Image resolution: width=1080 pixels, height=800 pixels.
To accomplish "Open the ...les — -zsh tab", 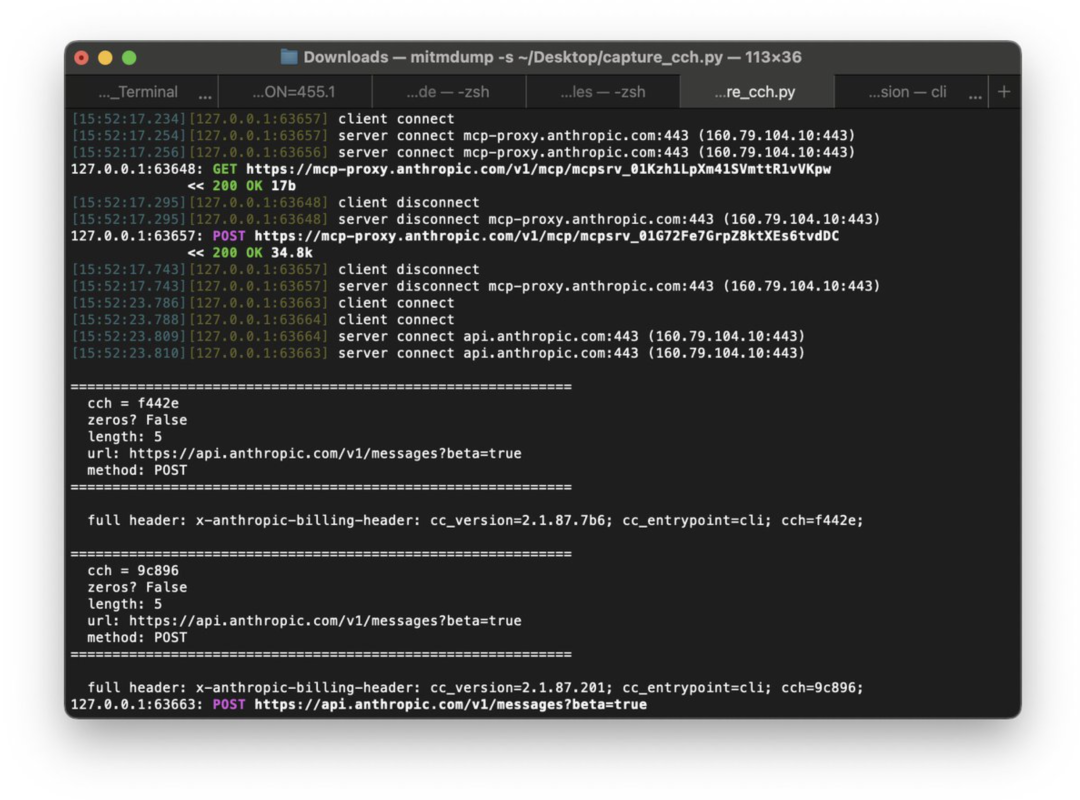I will [x=603, y=92].
